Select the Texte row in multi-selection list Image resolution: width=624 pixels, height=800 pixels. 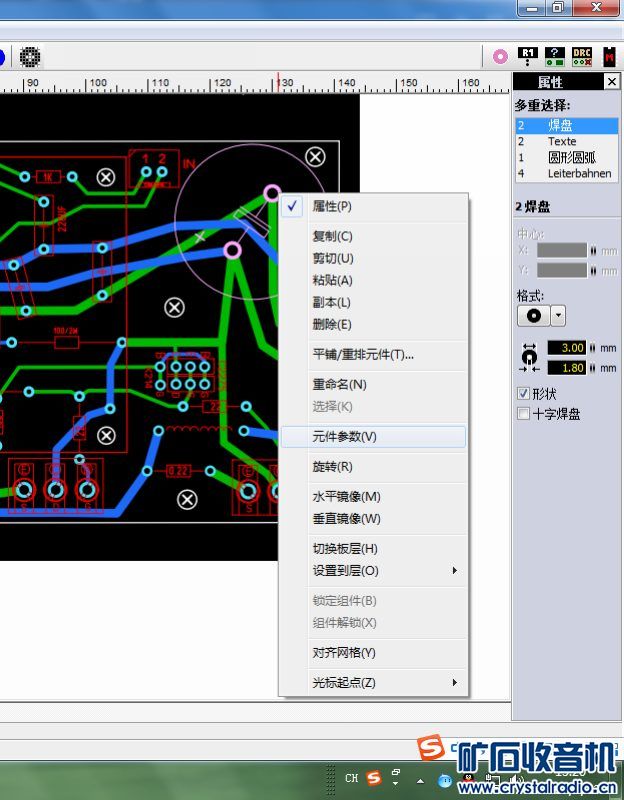(x=567, y=141)
